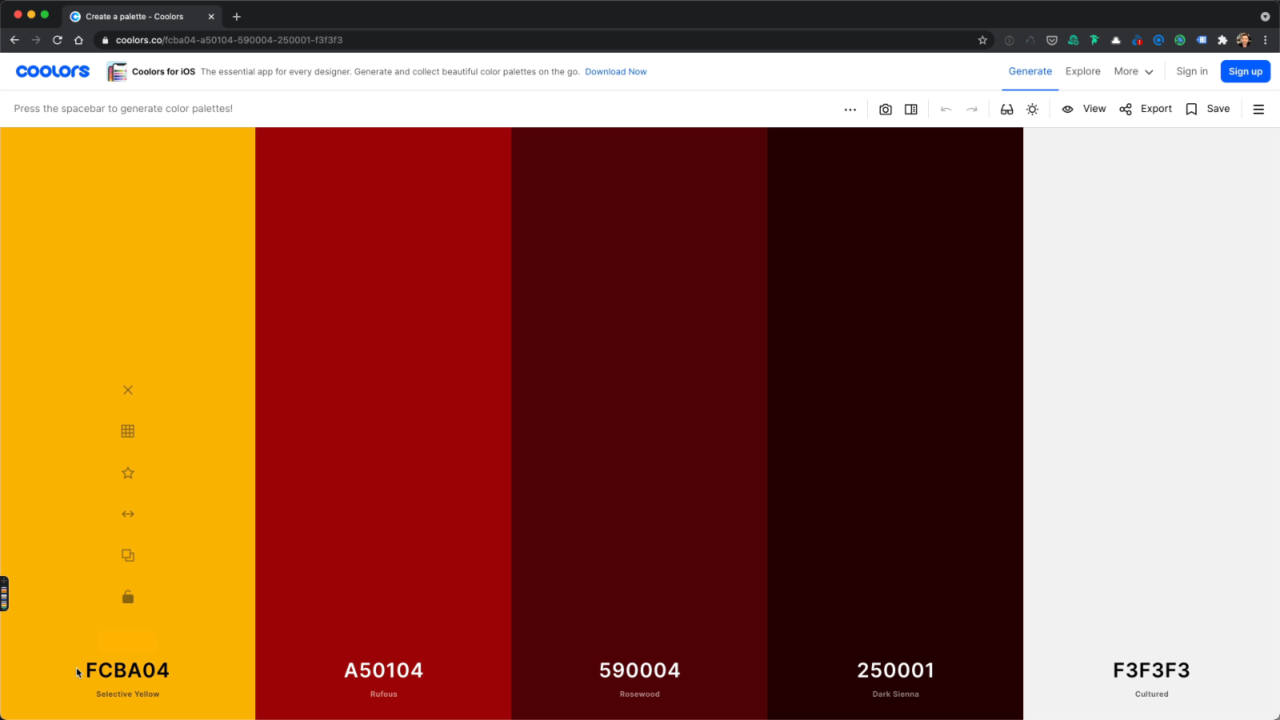Open the side panel layout icon
This screenshot has height=720, width=1280.
click(x=911, y=109)
